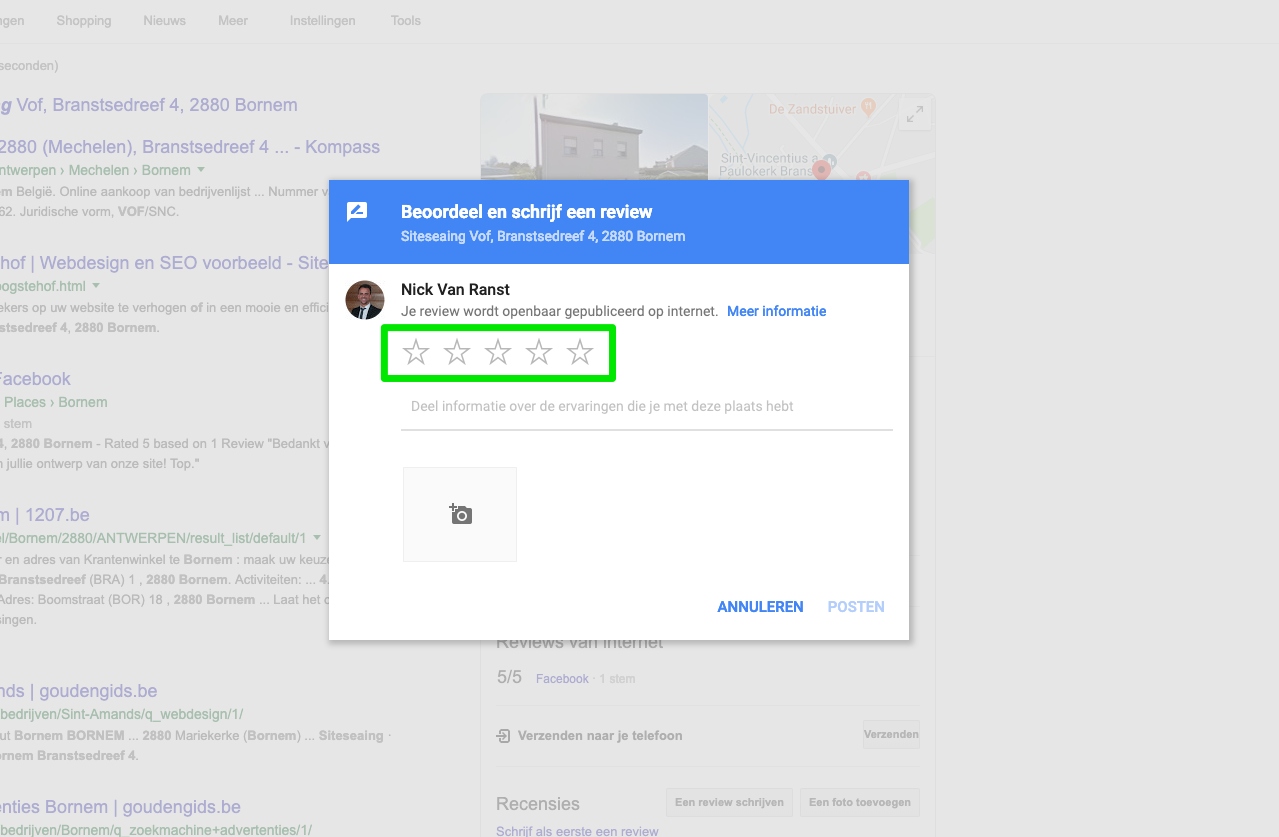Viewport: 1279px width, 837px height.
Task: Click Een review schrijven button
Action: (x=730, y=802)
